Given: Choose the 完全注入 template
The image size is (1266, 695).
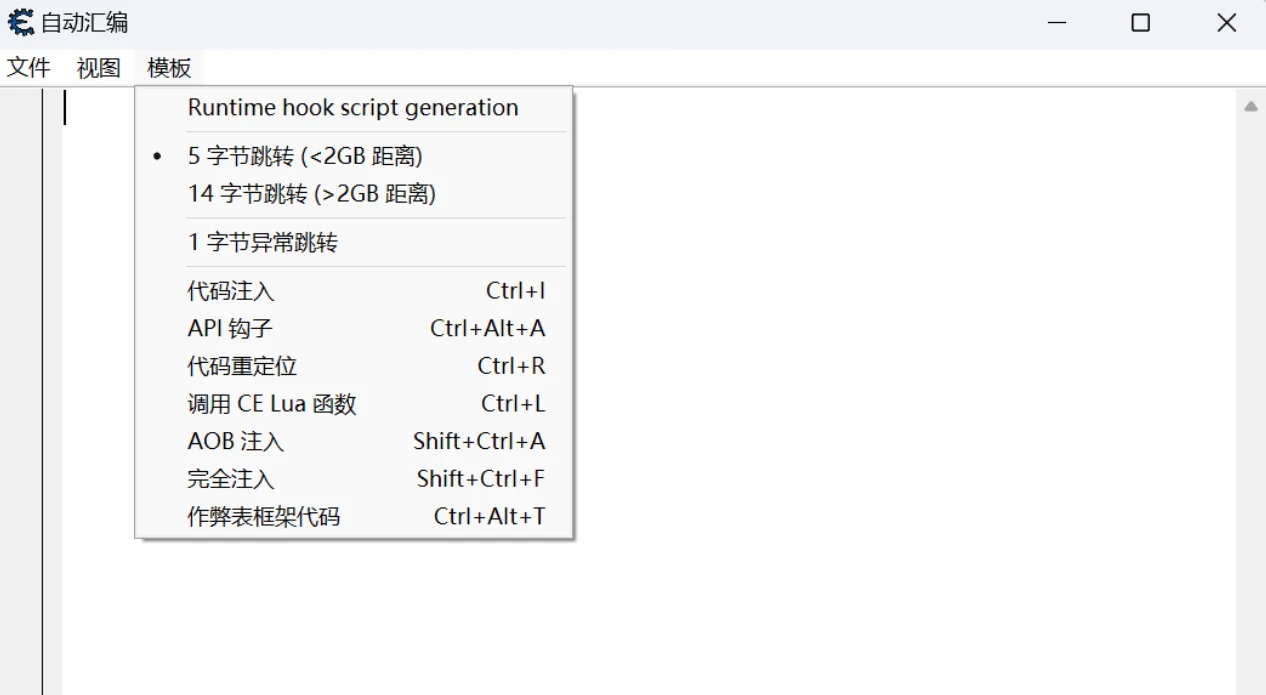Looking at the screenshot, I should 231,479.
